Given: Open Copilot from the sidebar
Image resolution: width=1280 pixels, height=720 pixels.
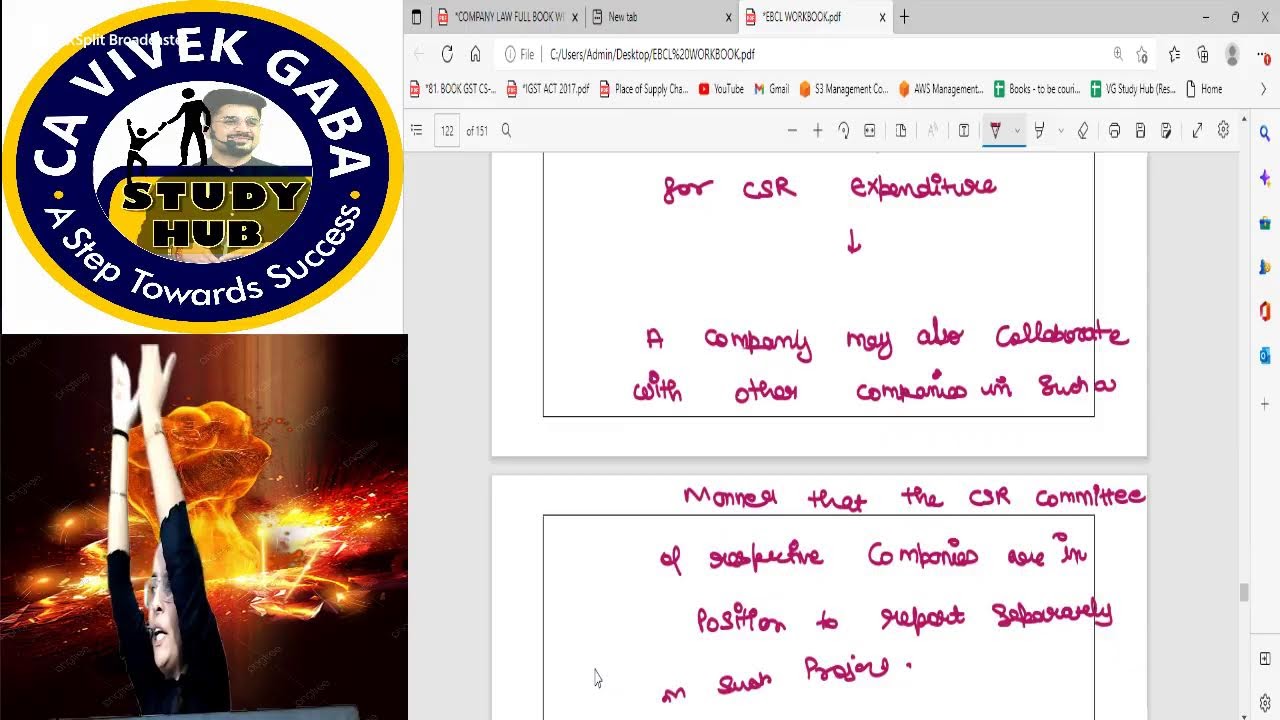Looking at the screenshot, I should point(1265,177).
